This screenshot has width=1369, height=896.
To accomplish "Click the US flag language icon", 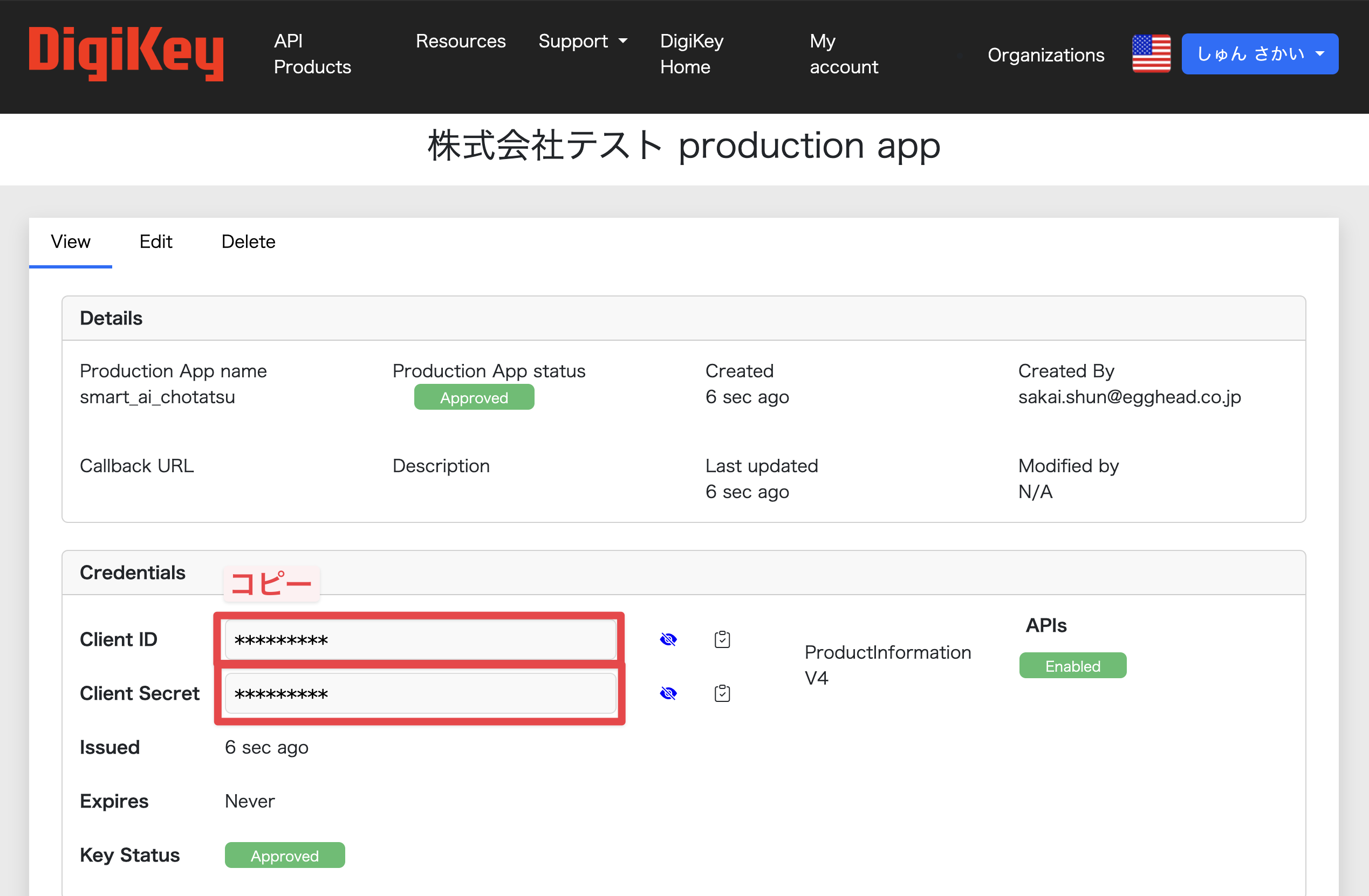I will [1151, 54].
